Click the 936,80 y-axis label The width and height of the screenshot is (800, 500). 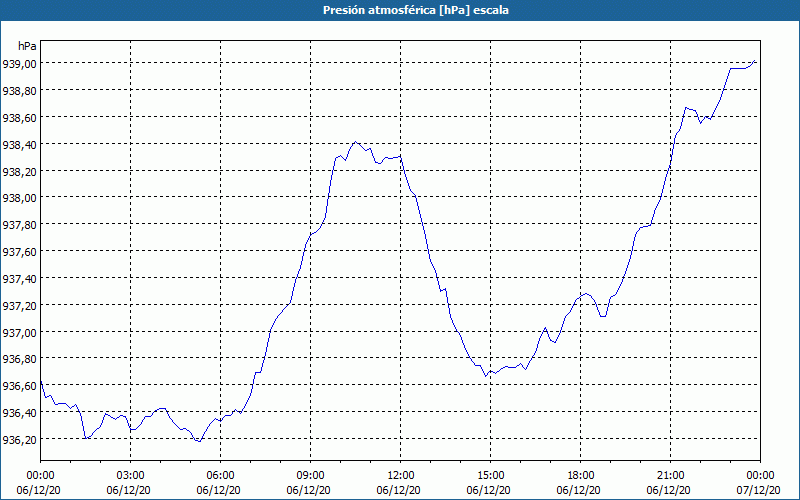(x=19, y=359)
